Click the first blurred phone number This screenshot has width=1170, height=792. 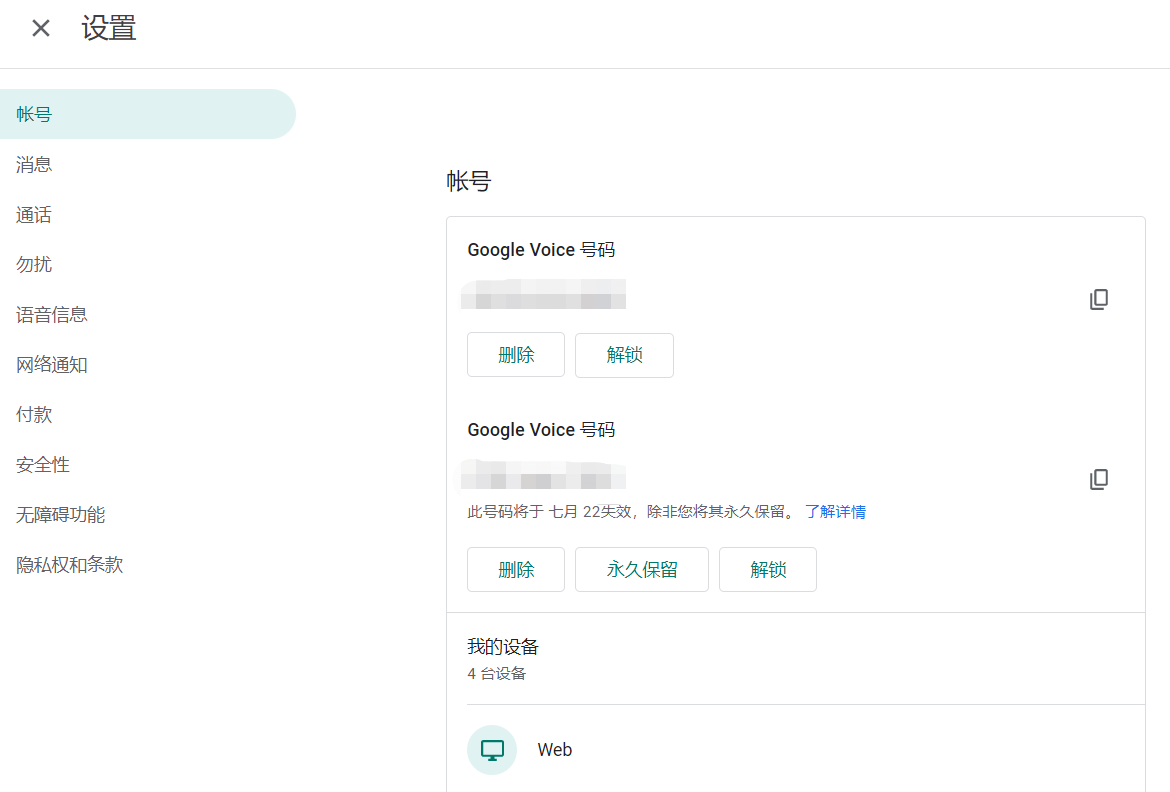pos(543,294)
